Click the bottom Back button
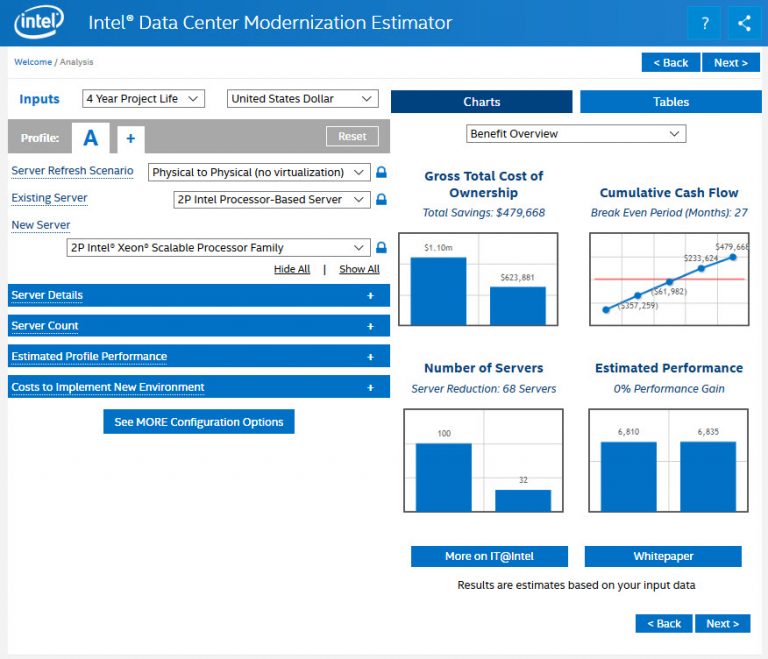The image size is (768, 659). point(664,624)
